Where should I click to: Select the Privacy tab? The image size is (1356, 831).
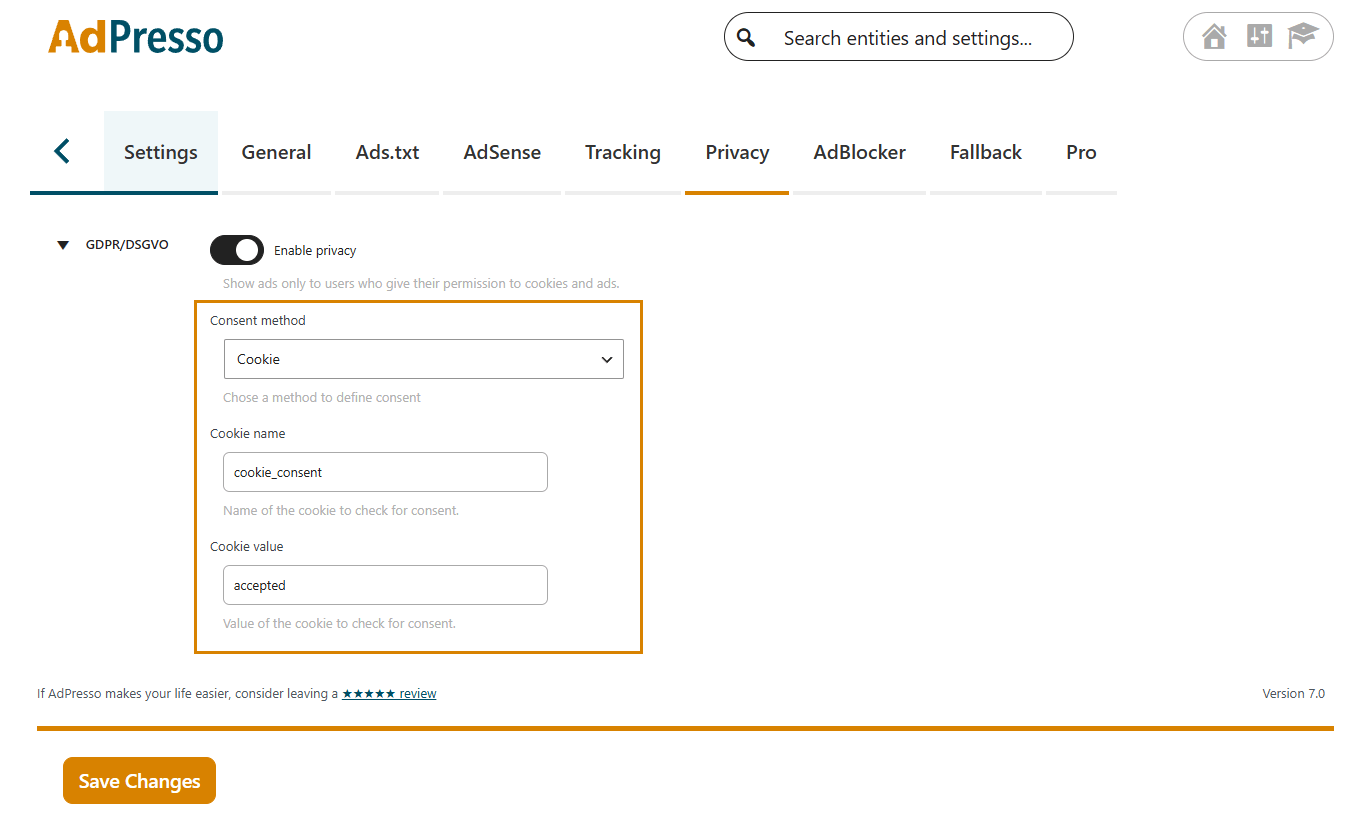737,152
